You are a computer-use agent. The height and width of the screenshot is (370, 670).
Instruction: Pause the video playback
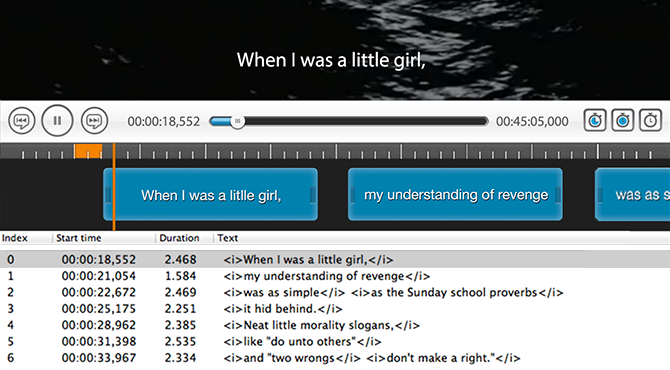pyautogui.click(x=57, y=121)
